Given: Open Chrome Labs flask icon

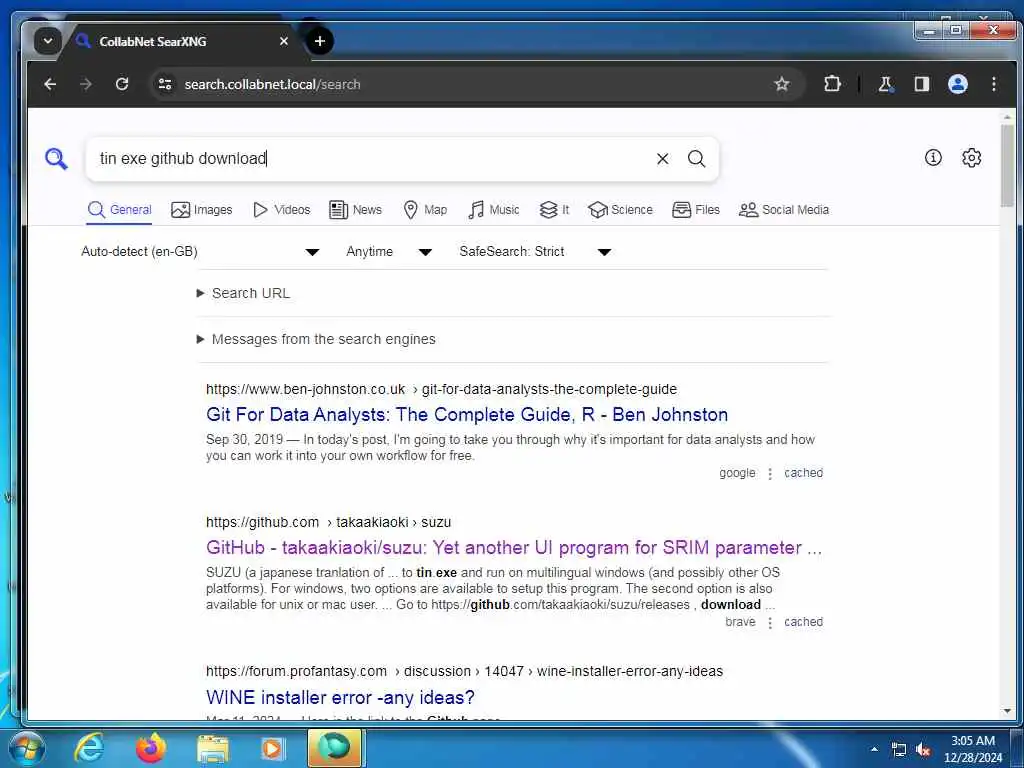Looking at the screenshot, I should point(886,84).
